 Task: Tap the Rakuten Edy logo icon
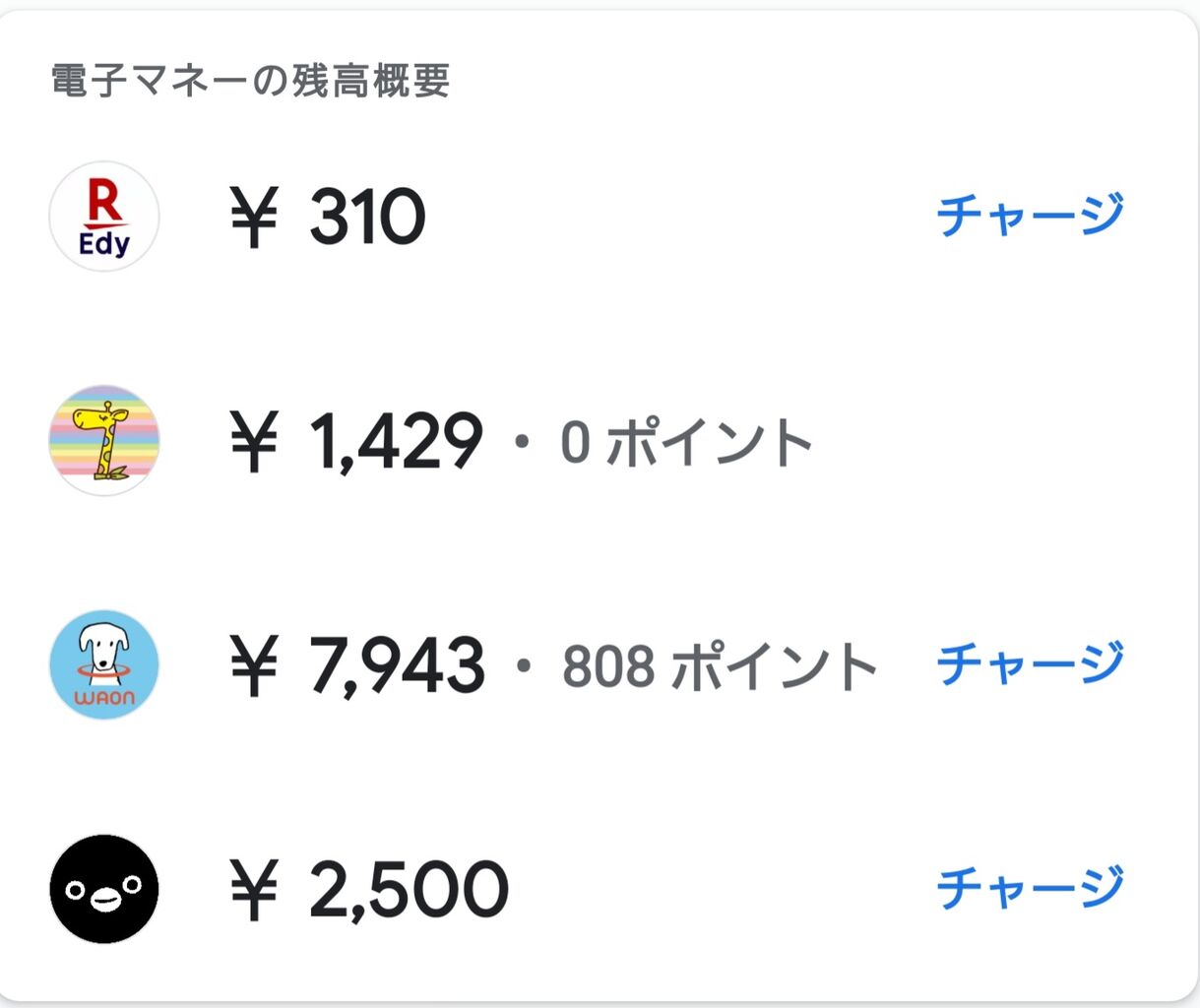tap(104, 217)
